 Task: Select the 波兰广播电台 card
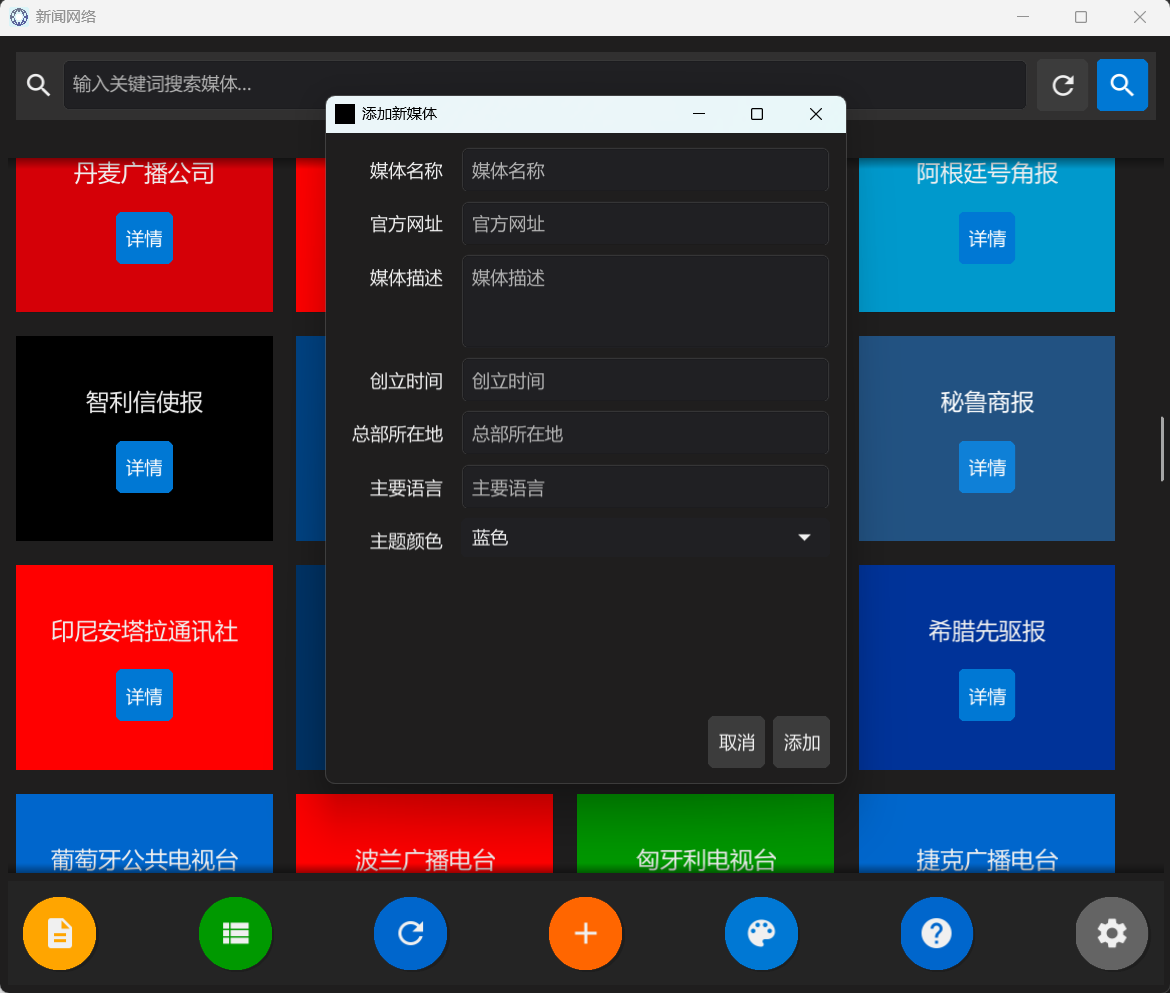425,833
